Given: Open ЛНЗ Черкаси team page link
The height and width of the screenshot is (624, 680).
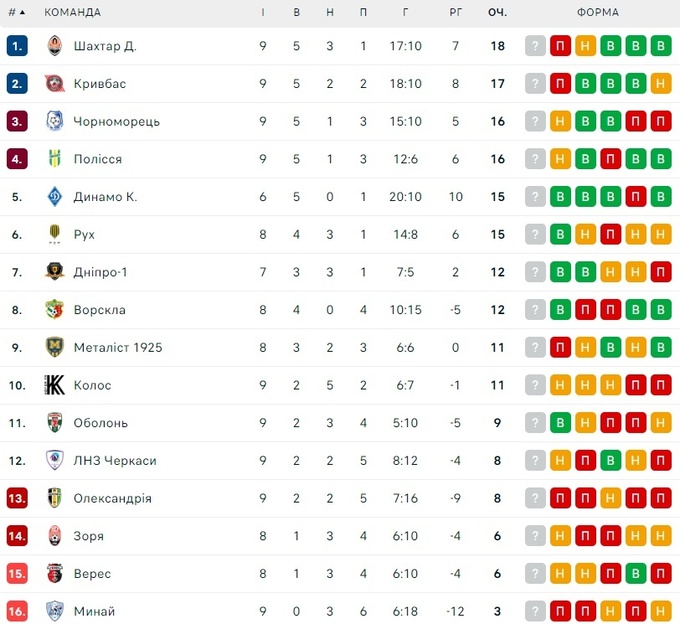Looking at the screenshot, I should (x=114, y=461).
